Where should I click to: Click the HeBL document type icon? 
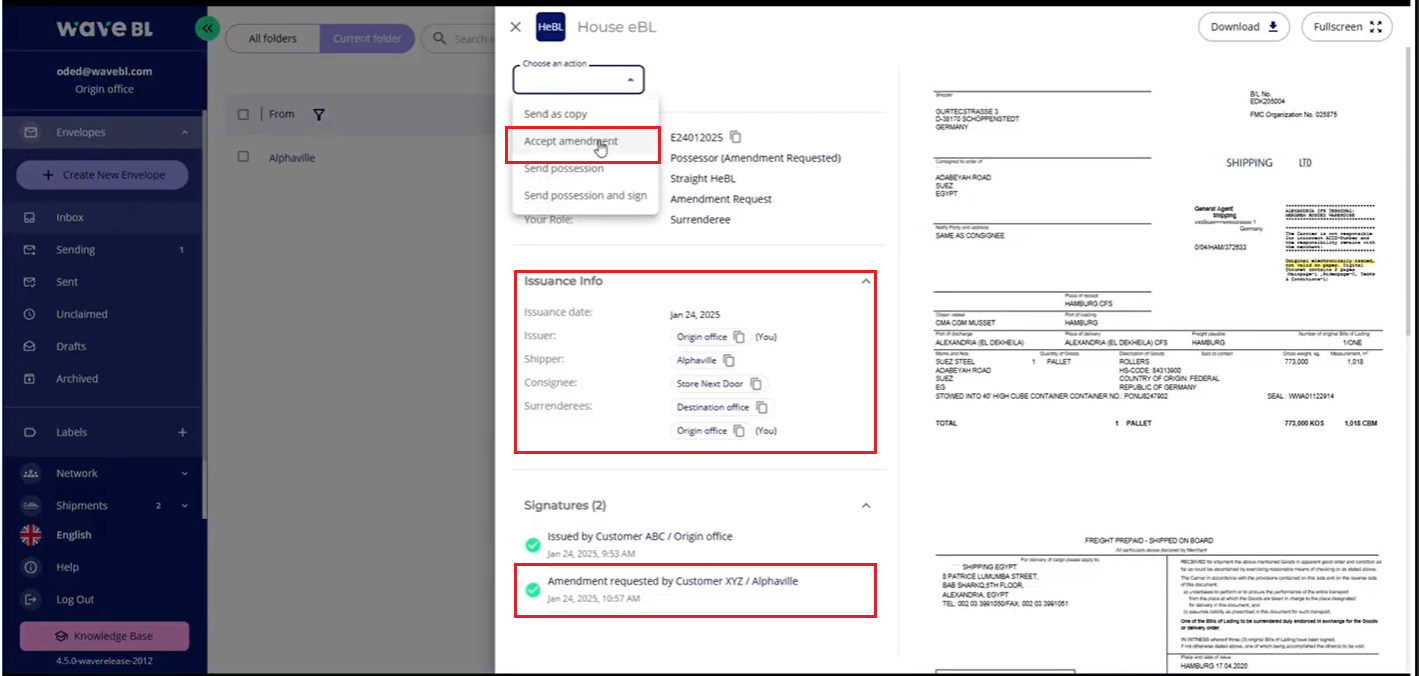[551, 27]
